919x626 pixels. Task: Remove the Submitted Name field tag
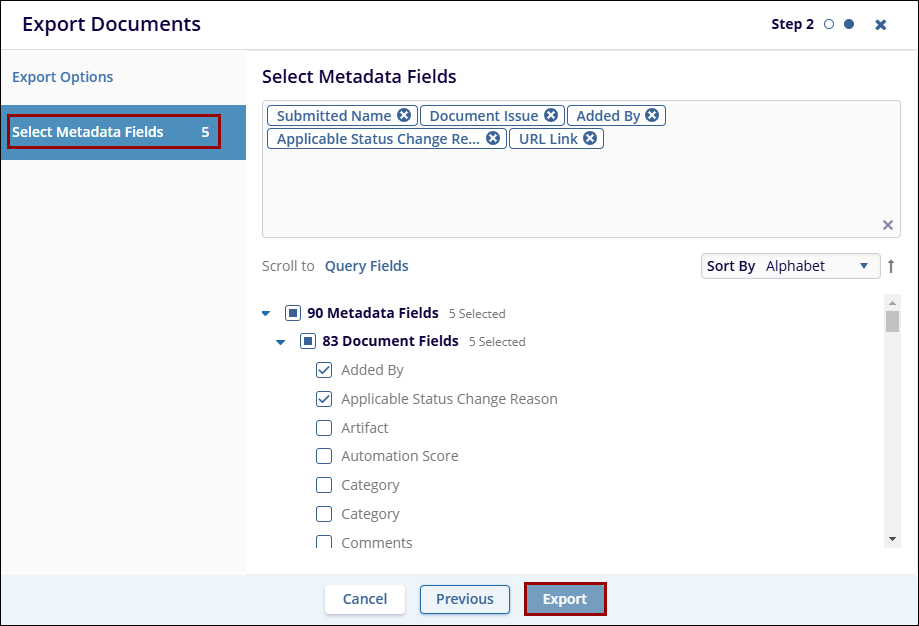click(x=403, y=116)
